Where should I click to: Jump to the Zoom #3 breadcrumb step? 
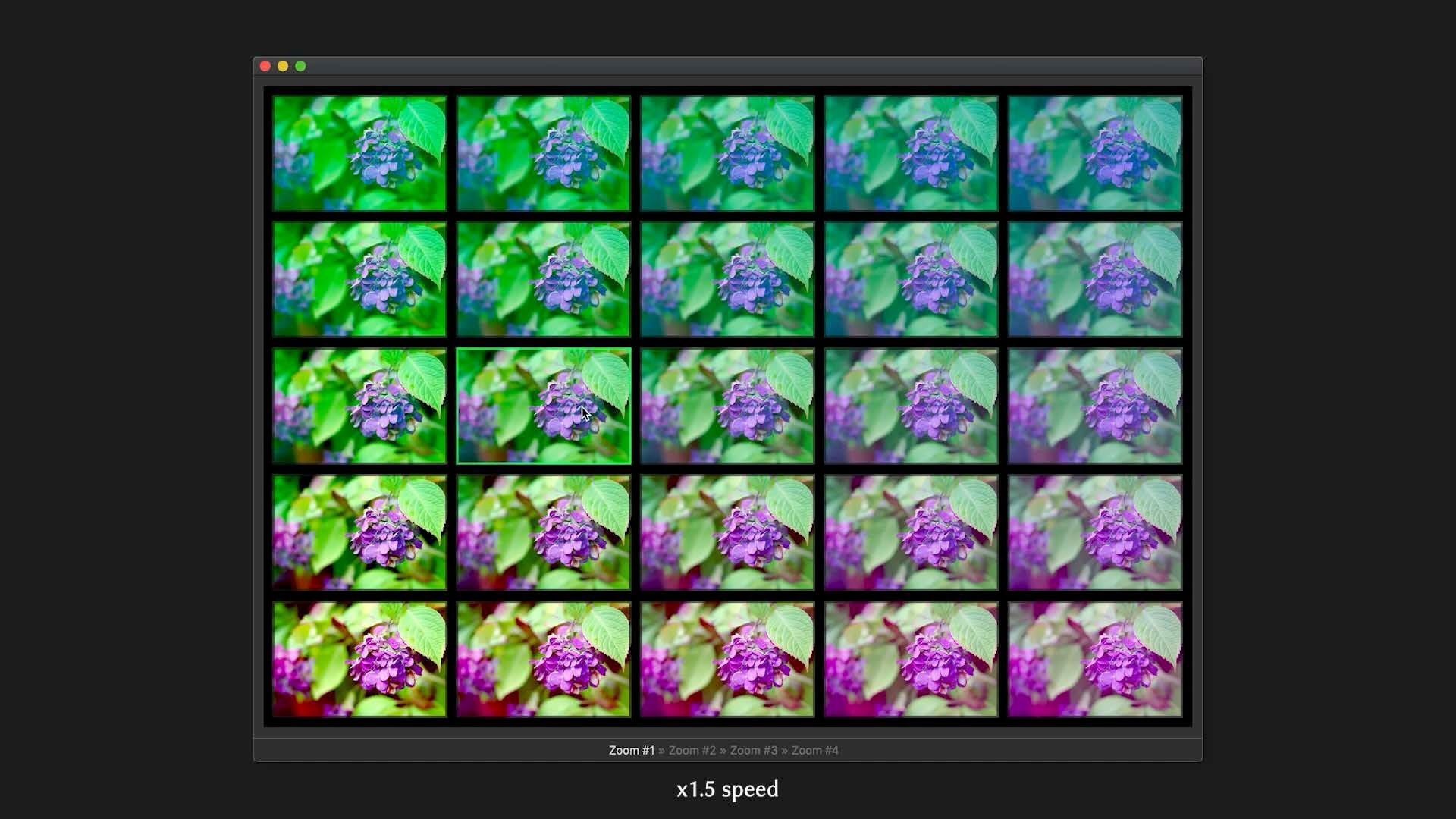[x=753, y=750]
